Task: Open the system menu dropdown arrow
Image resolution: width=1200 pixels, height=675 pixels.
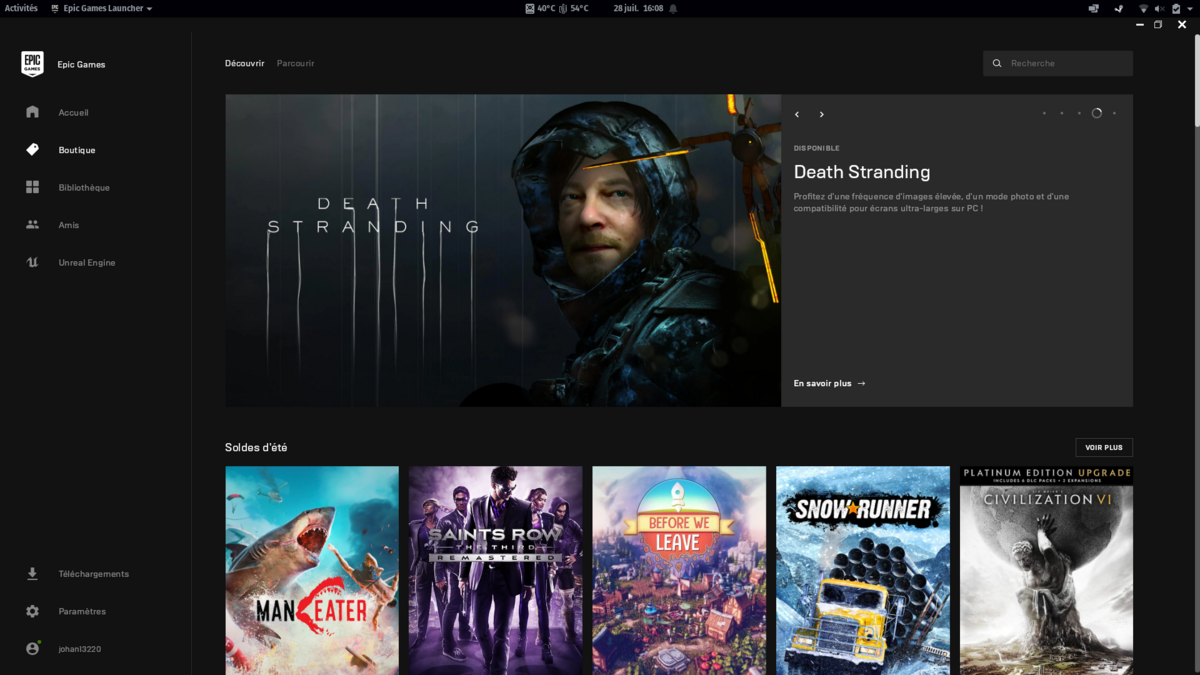Action: coord(1190,8)
